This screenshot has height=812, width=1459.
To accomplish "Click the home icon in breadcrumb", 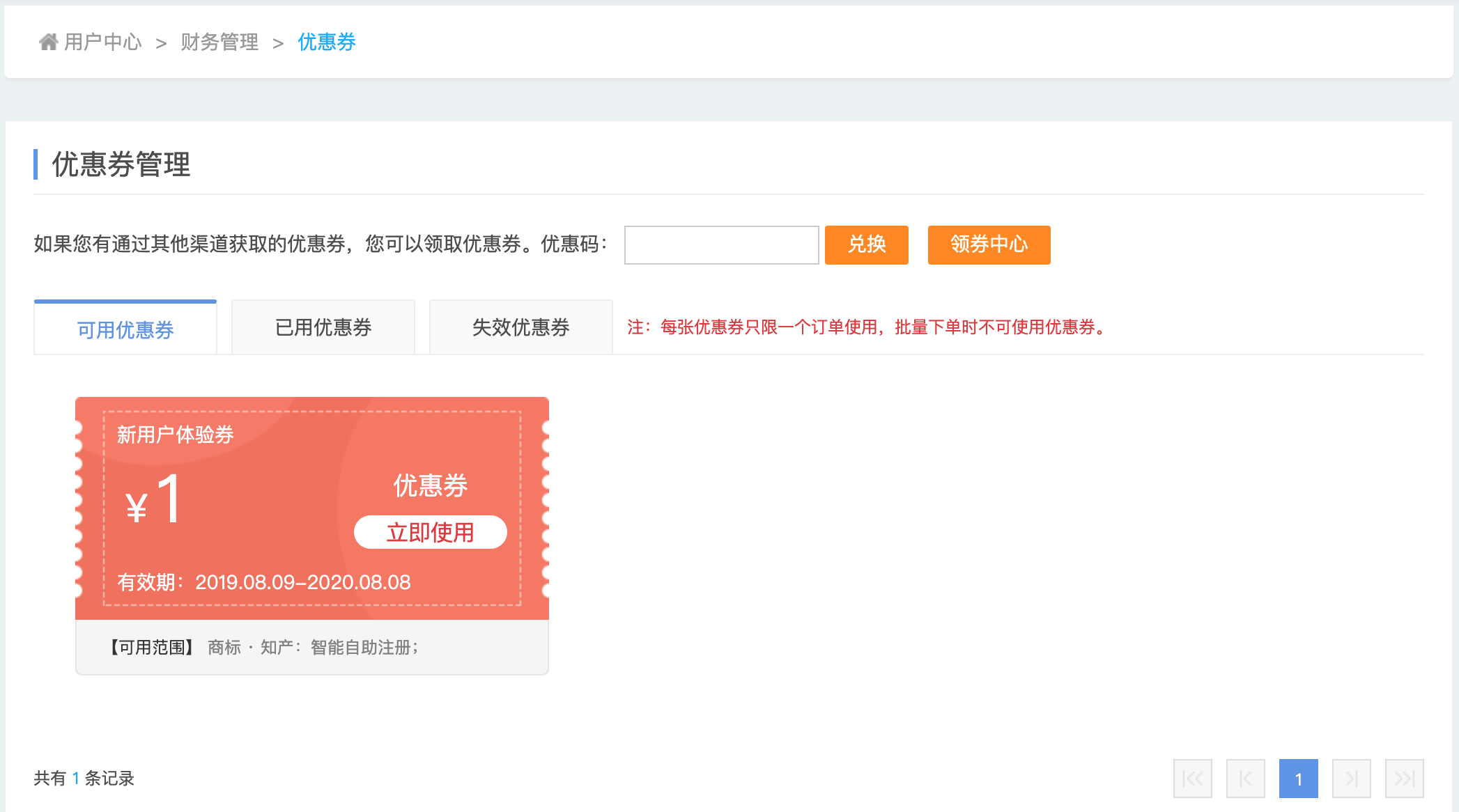I will pyautogui.click(x=48, y=42).
